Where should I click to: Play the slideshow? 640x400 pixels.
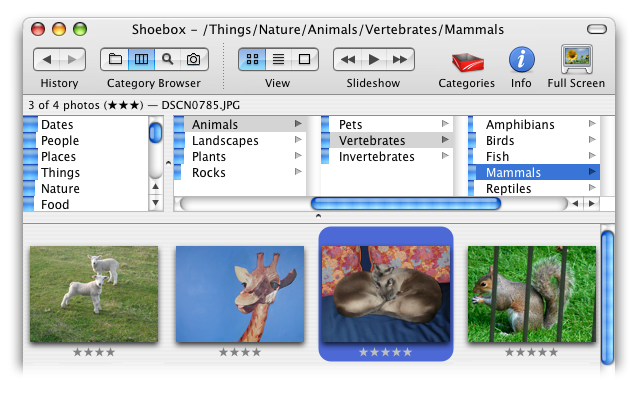point(373,60)
